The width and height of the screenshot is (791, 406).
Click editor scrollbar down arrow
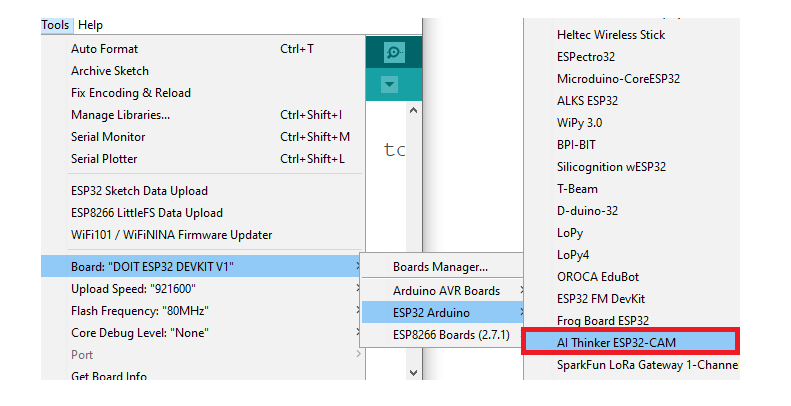click(x=414, y=373)
